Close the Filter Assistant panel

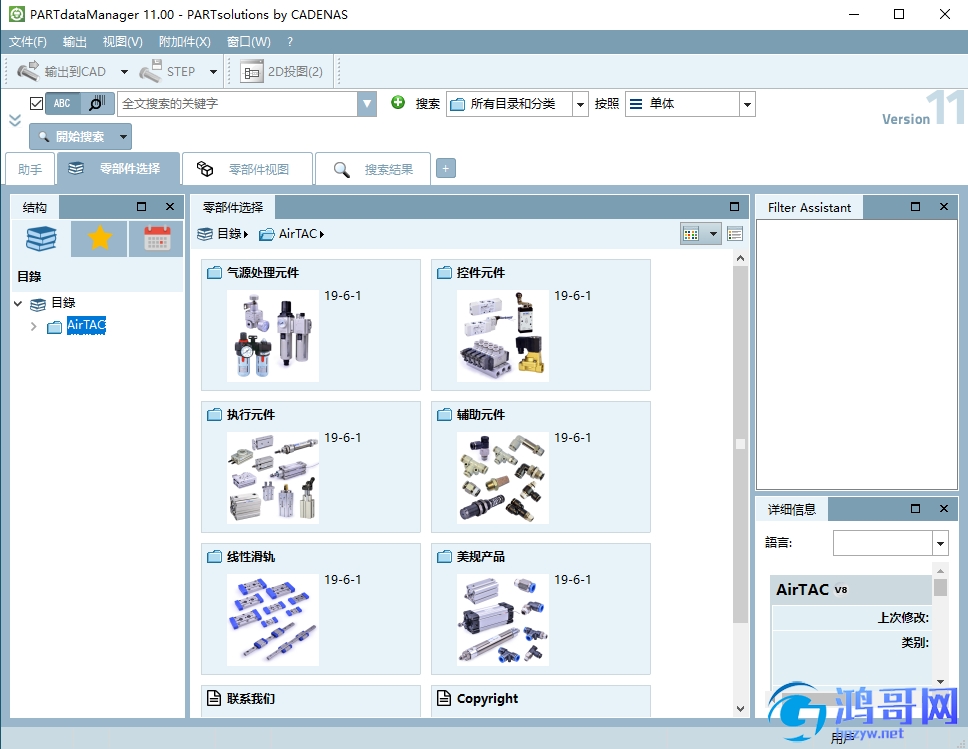pyautogui.click(x=944, y=207)
